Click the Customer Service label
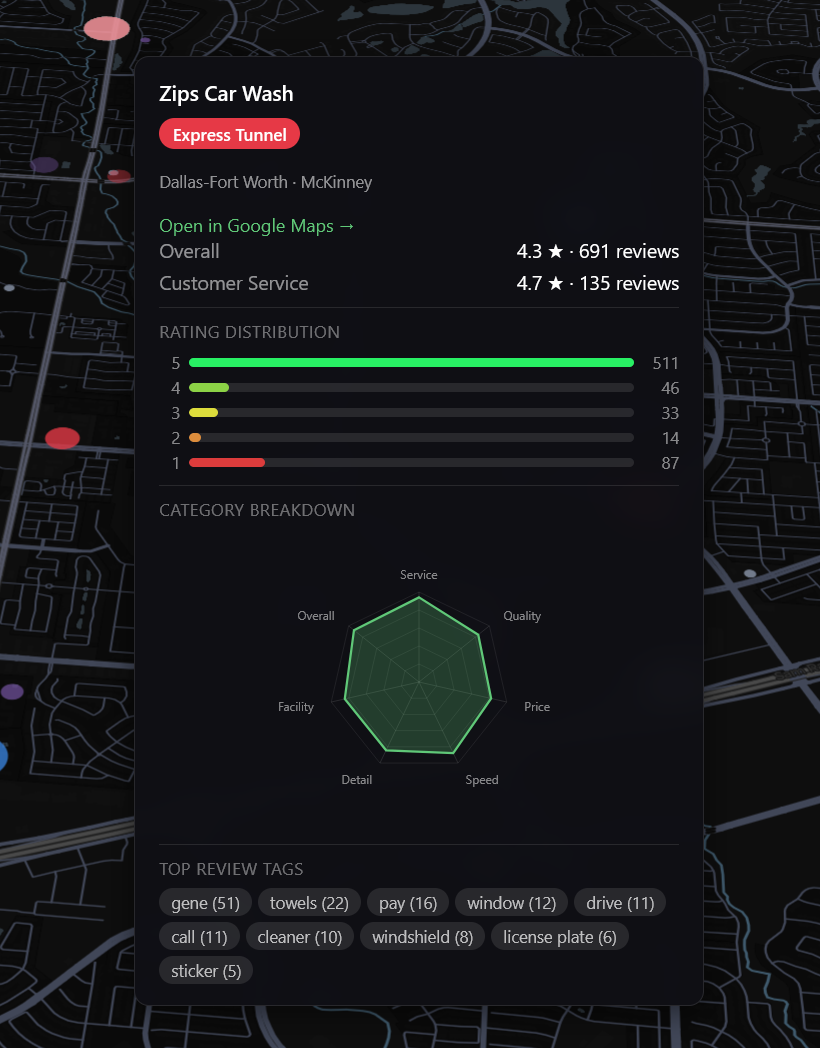This screenshot has height=1048, width=820. point(233,283)
